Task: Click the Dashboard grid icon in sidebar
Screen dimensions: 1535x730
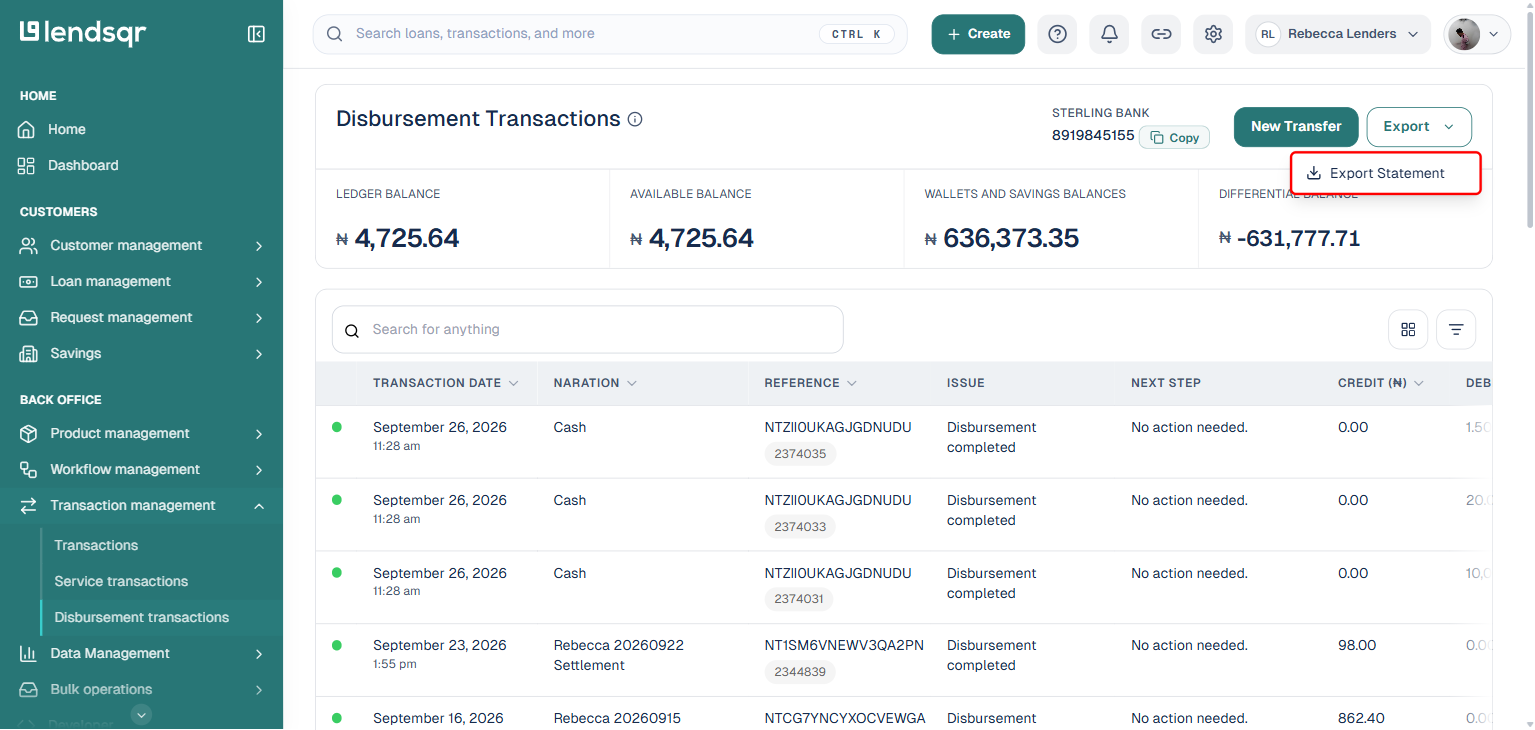Action: coord(27,165)
